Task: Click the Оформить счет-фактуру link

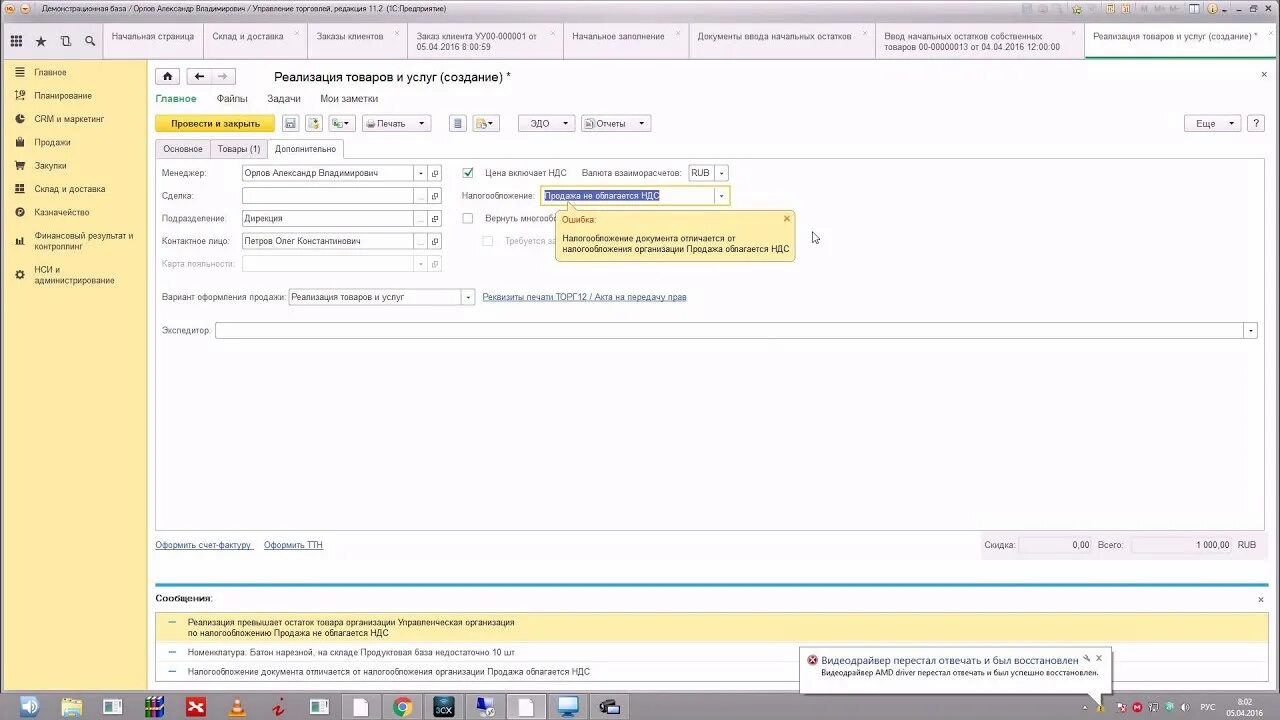Action: pos(203,545)
